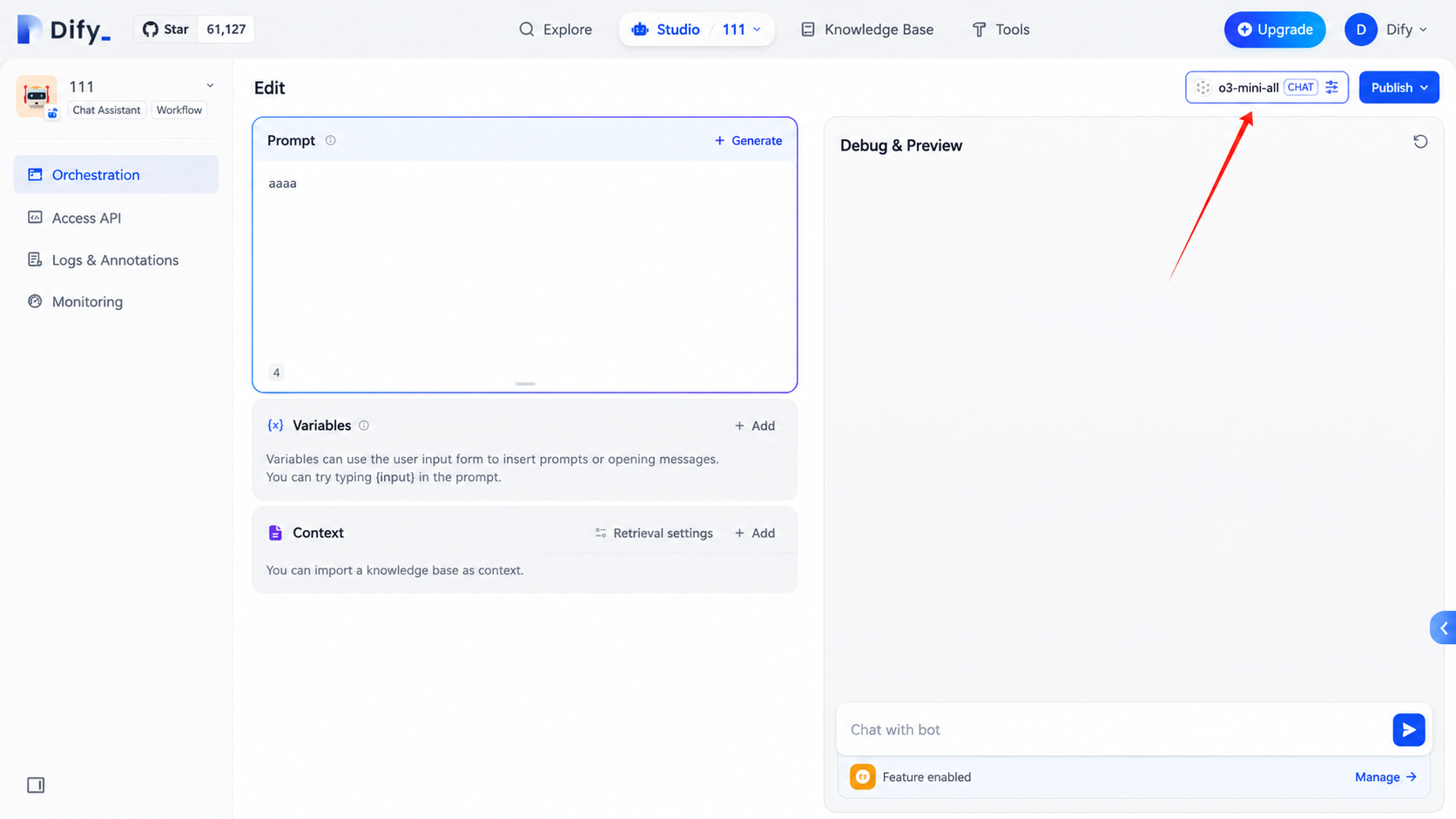
Task: Click the Knowledge Base book icon
Action: [808, 30]
